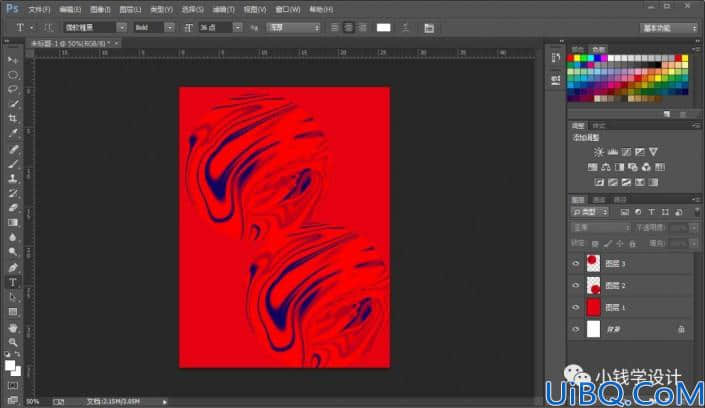Select the Elliptical Marquee tool

point(13,75)
